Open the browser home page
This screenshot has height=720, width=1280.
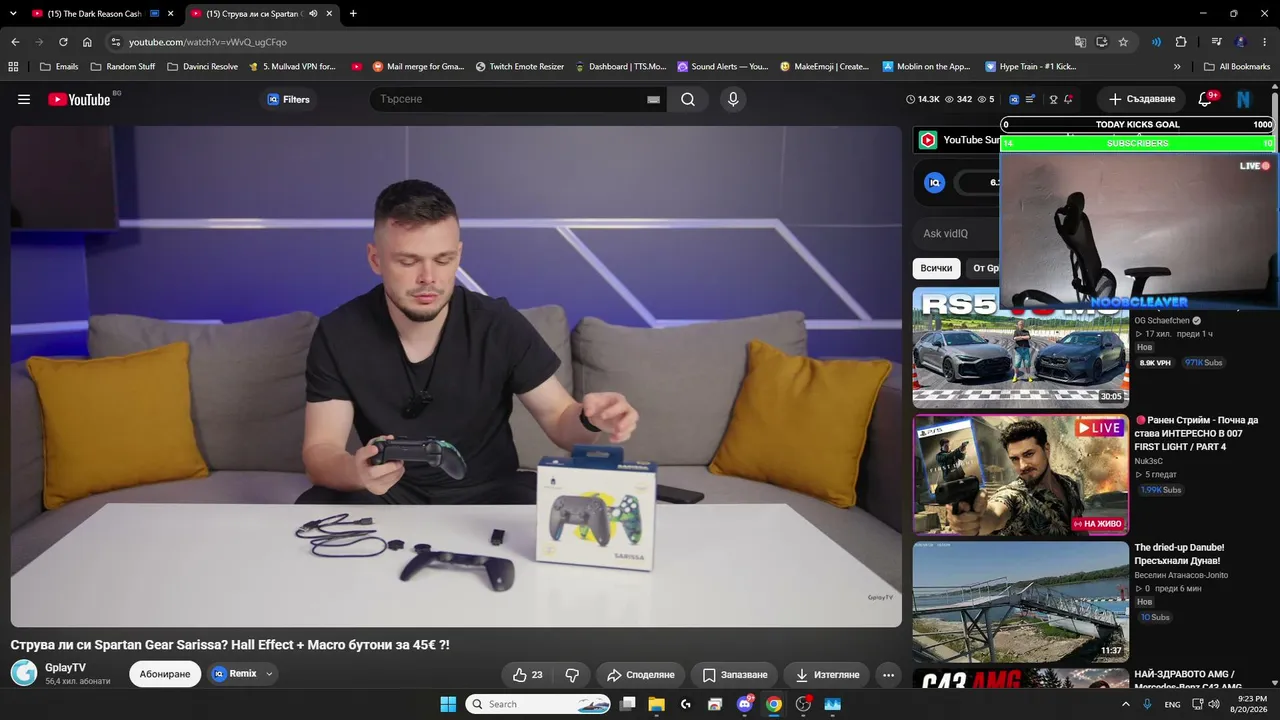pyautogui.click(x=87, y=42)
